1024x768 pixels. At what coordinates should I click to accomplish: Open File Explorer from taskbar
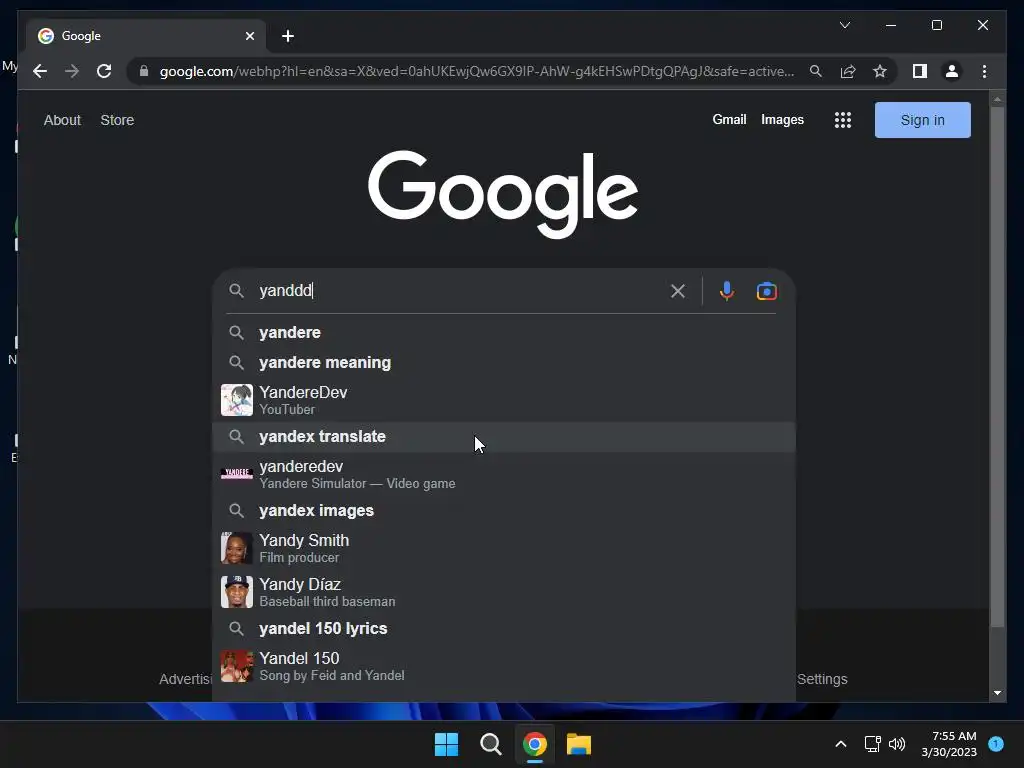[579, 744]
